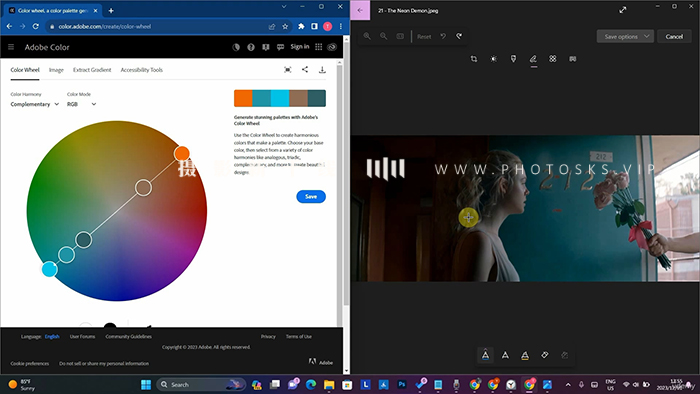Image resolution: width=700 pixels, height=394 pixels.
Task: Expand the RGB color mode dropdown
Action: (x=81, y=104)
